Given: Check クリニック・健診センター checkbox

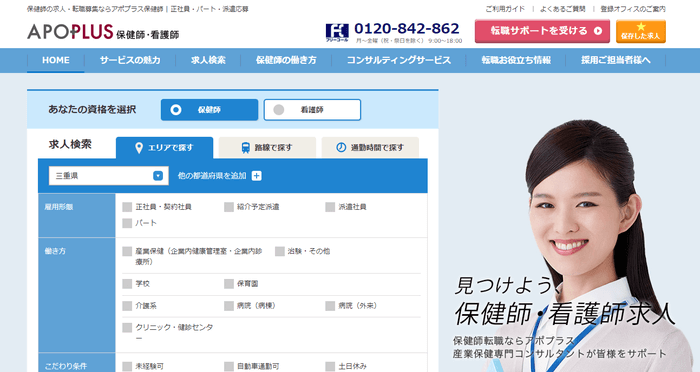Looking at the screenshot, I should pyautogui.click(x=127, y=327).
